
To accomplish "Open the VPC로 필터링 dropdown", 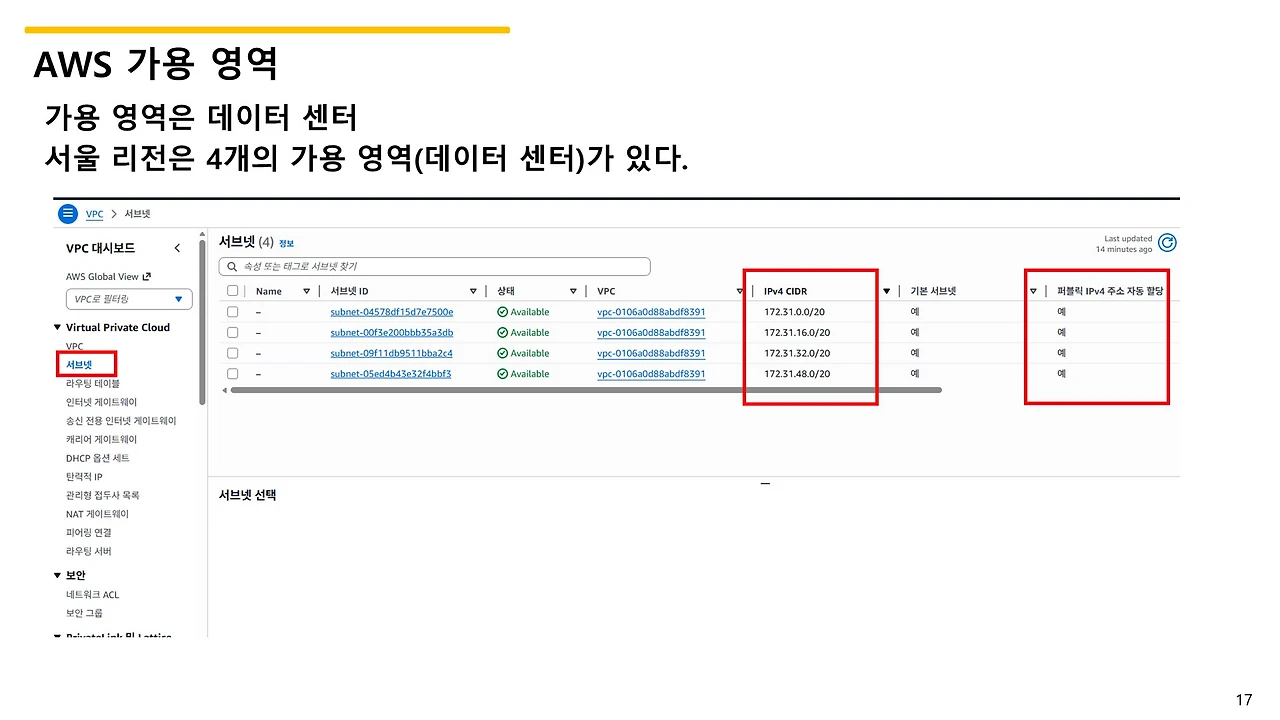I will pyautogui.click(x=128, y=299).
